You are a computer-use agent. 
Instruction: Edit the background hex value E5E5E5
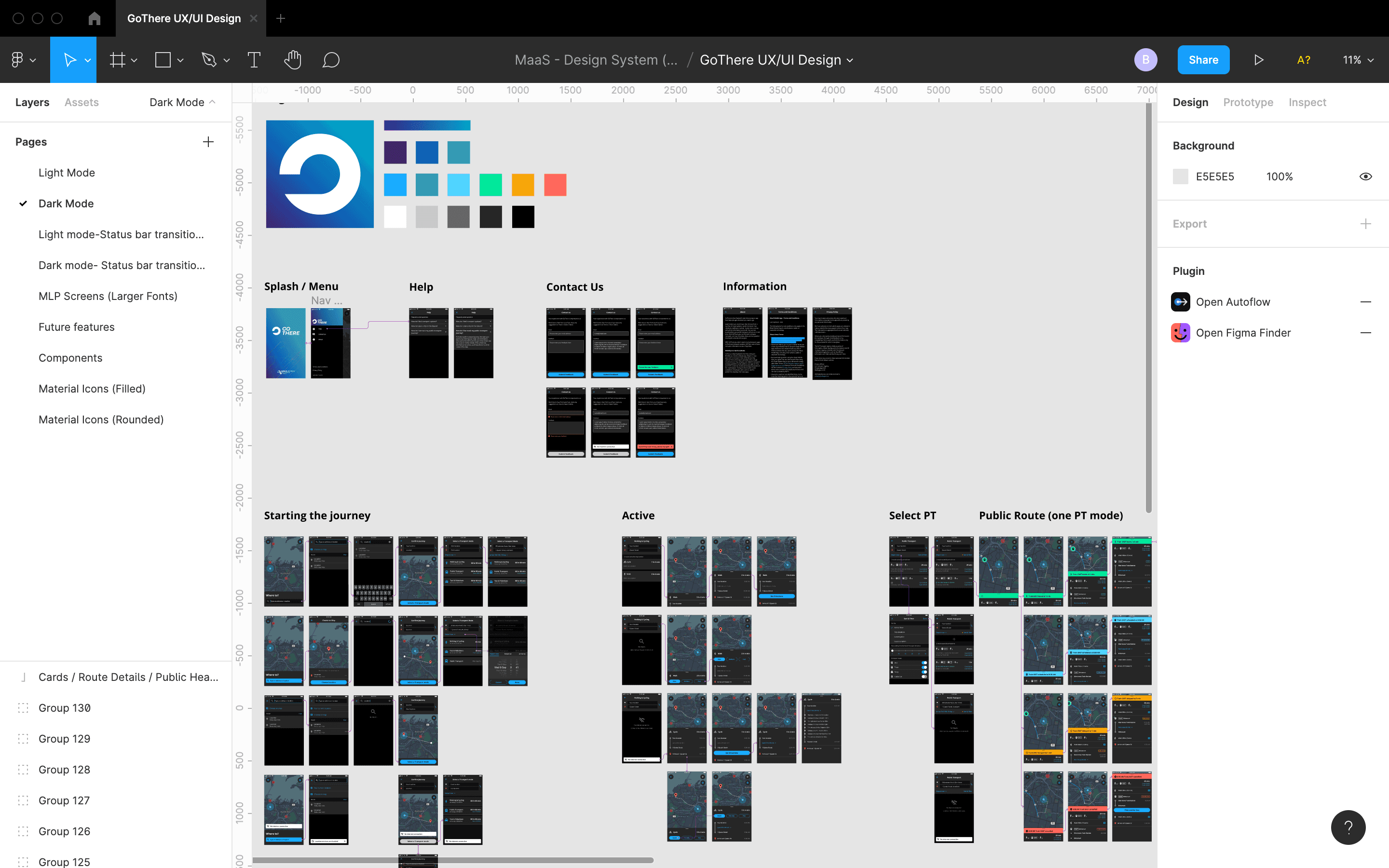(x=1214, y=177)
